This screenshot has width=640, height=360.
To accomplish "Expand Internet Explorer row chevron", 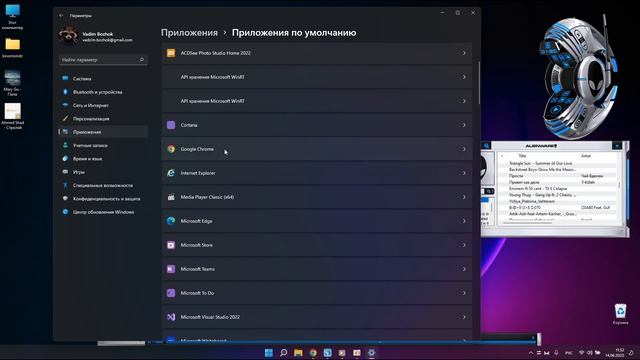I will [x=464, y=173].
